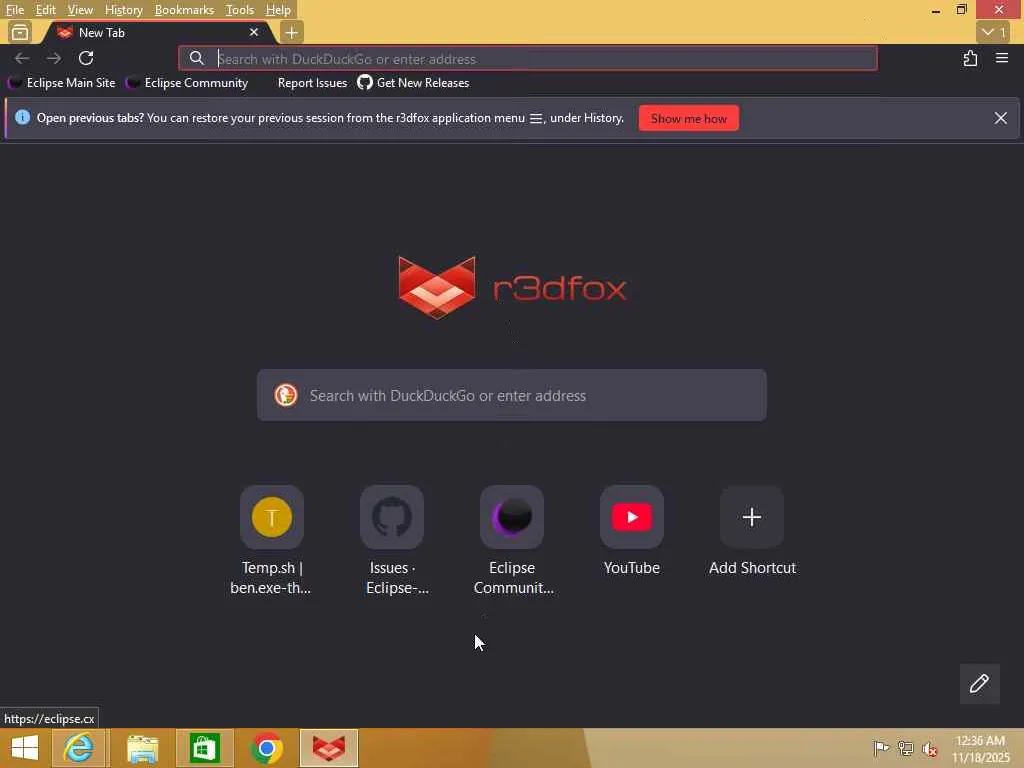
Task: Open Windows Store from taskbar
Action: click(204, 748)
